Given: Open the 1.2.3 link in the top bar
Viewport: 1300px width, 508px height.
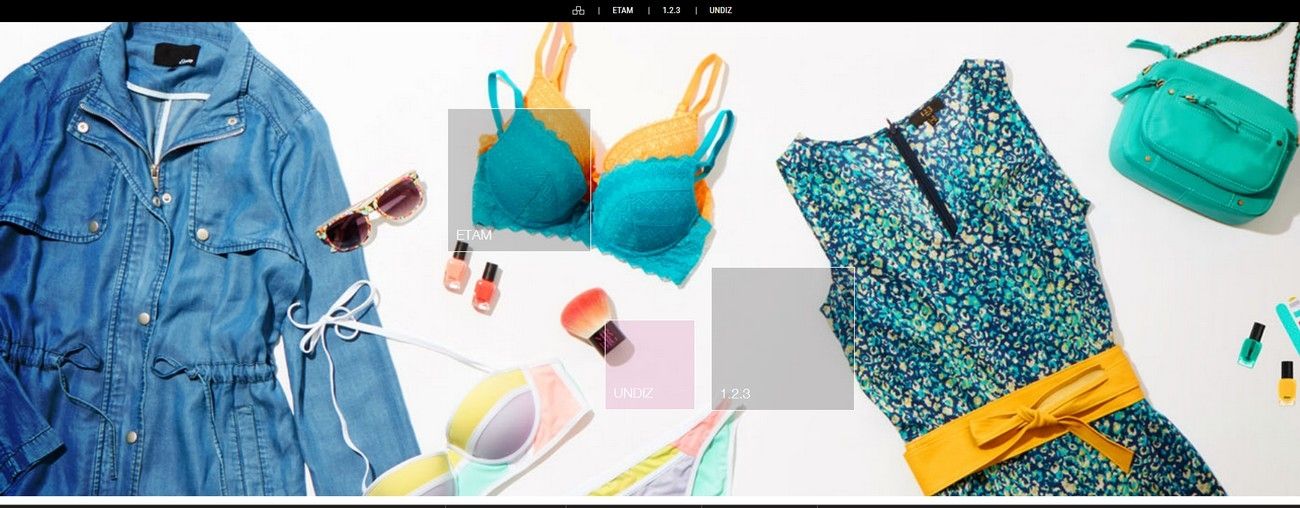Looking at the screenshot, I should pos(671,11).
